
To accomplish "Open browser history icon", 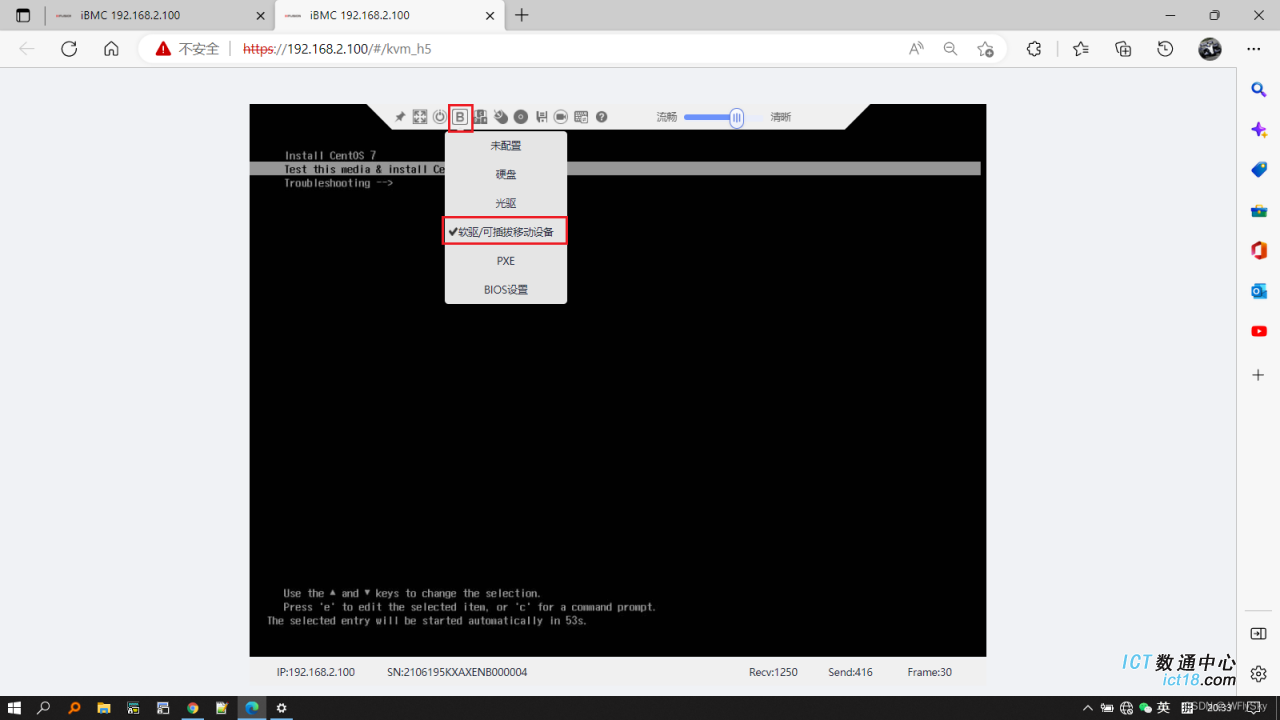I will point(1165,48).
